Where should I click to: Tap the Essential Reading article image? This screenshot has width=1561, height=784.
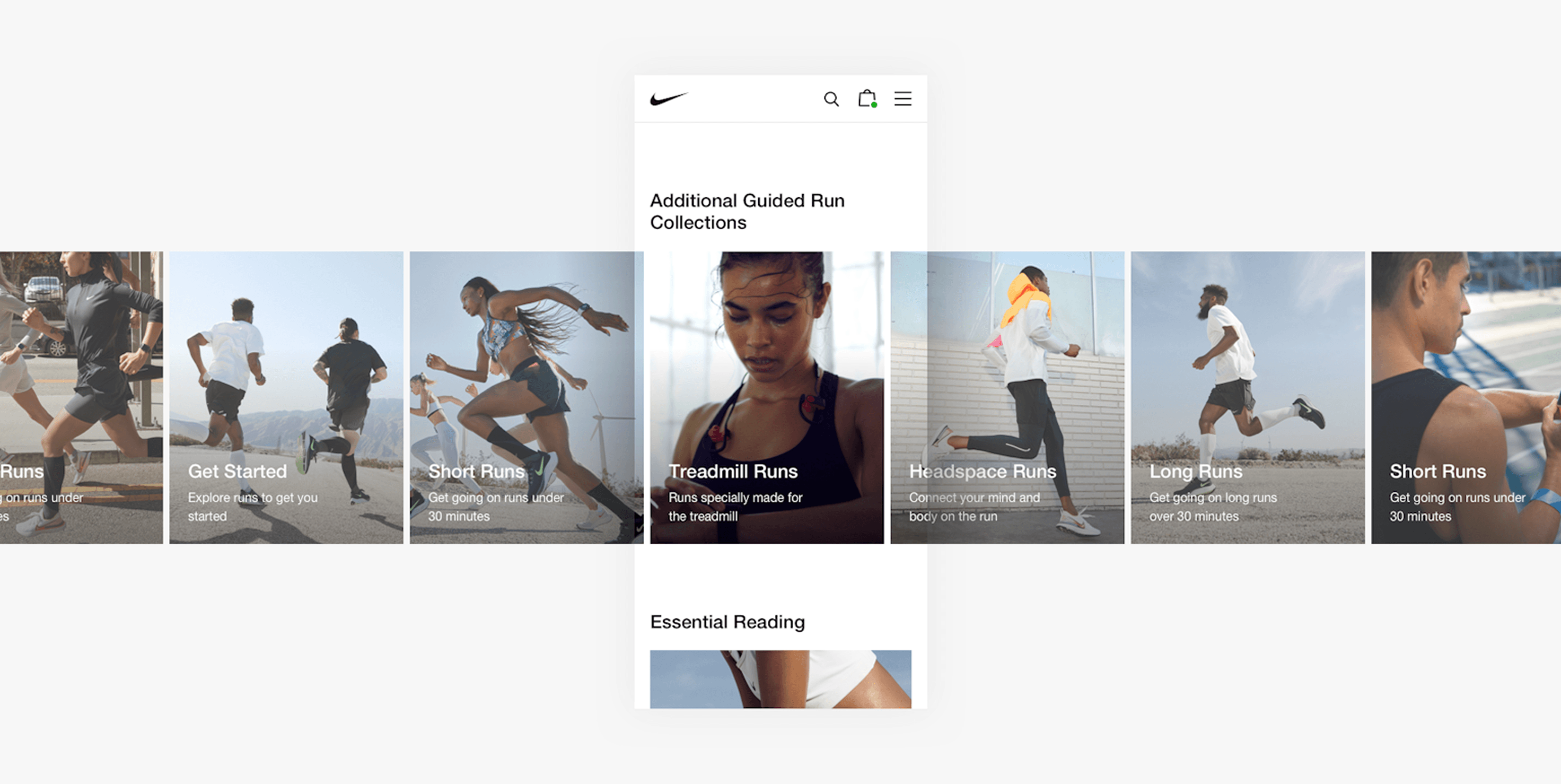tap(780, 679)
